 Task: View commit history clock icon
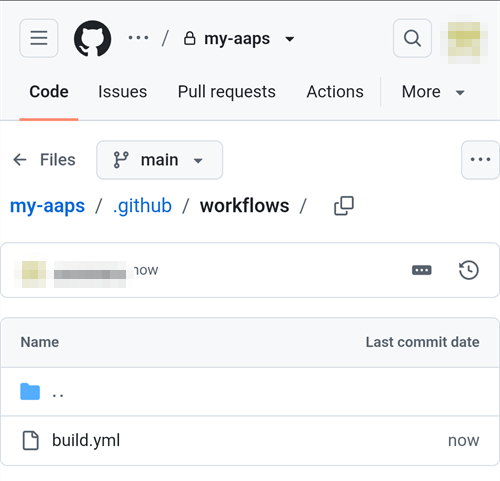(x=469, y=270)
